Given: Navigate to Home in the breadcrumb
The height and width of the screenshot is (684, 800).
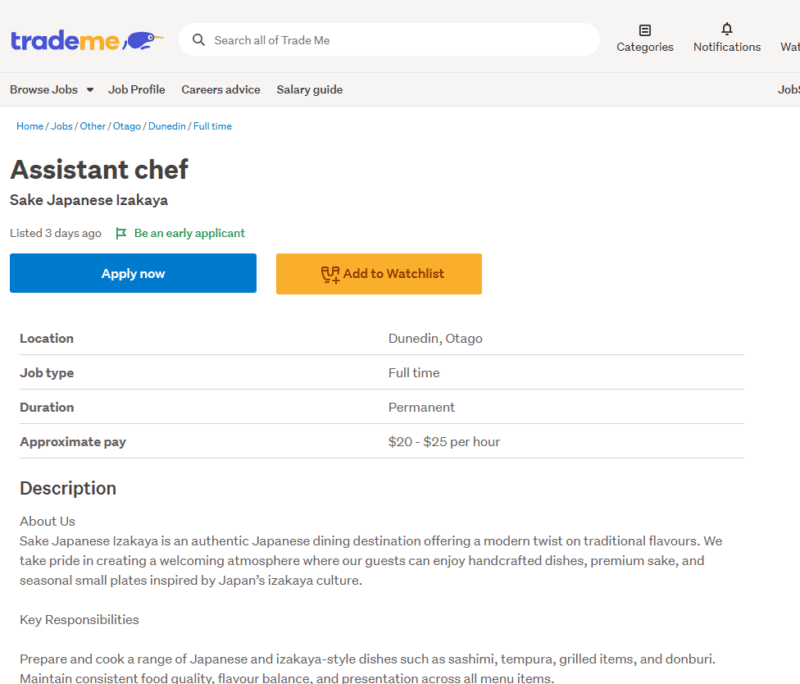Looking at the screenshot, I should tap(29, 126).
